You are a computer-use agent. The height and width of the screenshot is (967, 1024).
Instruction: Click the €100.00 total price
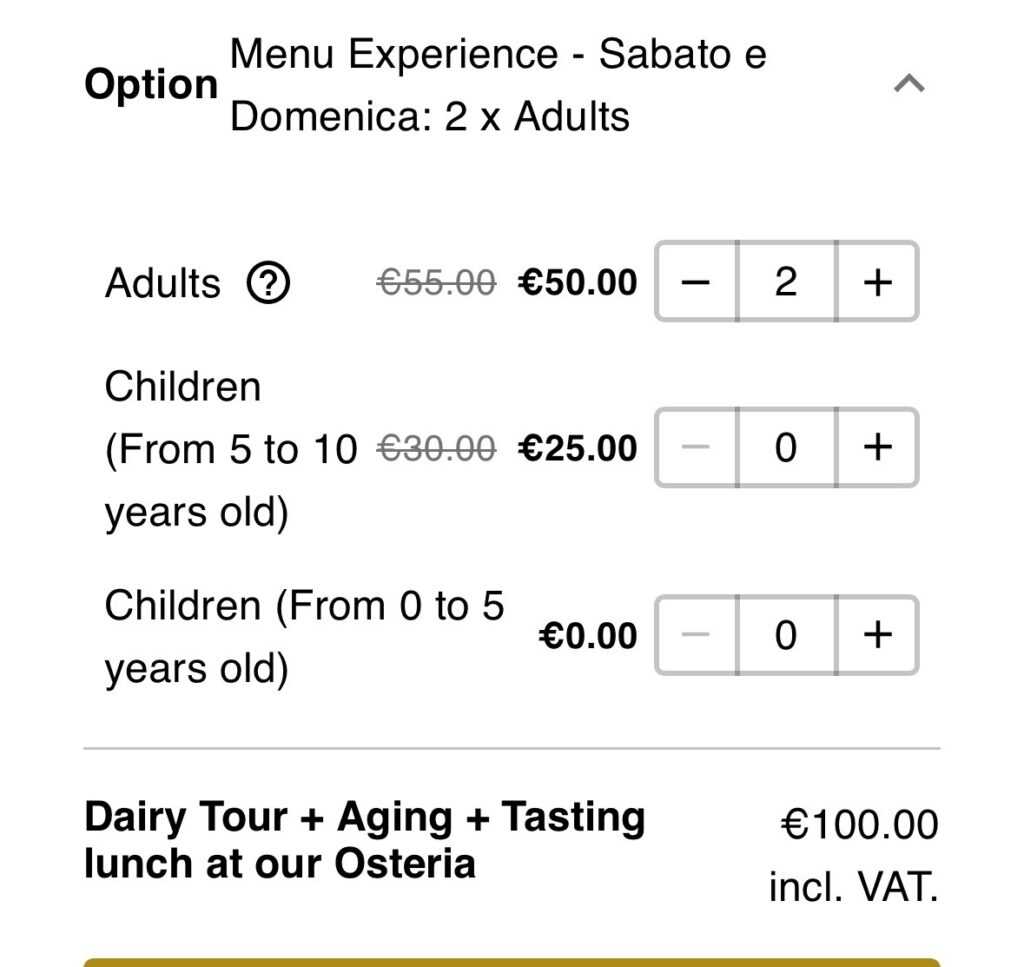(x=859, y=824)
